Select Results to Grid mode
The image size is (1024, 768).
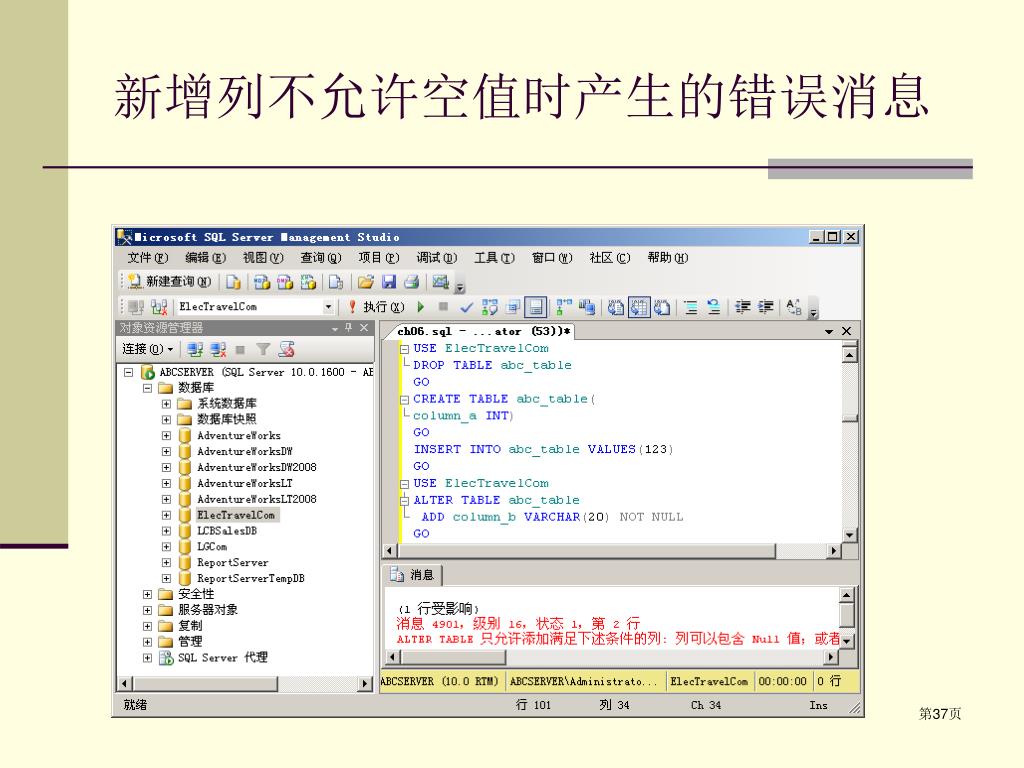pyautogui.click(x=639, y=307)
